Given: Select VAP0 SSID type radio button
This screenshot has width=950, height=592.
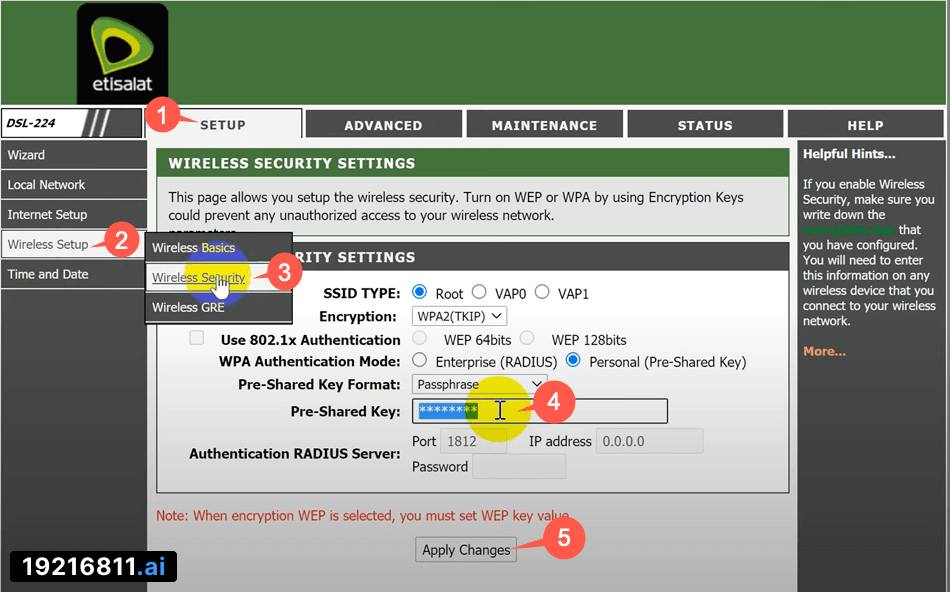Looking at the screenshot, I should tap(479, 293).
